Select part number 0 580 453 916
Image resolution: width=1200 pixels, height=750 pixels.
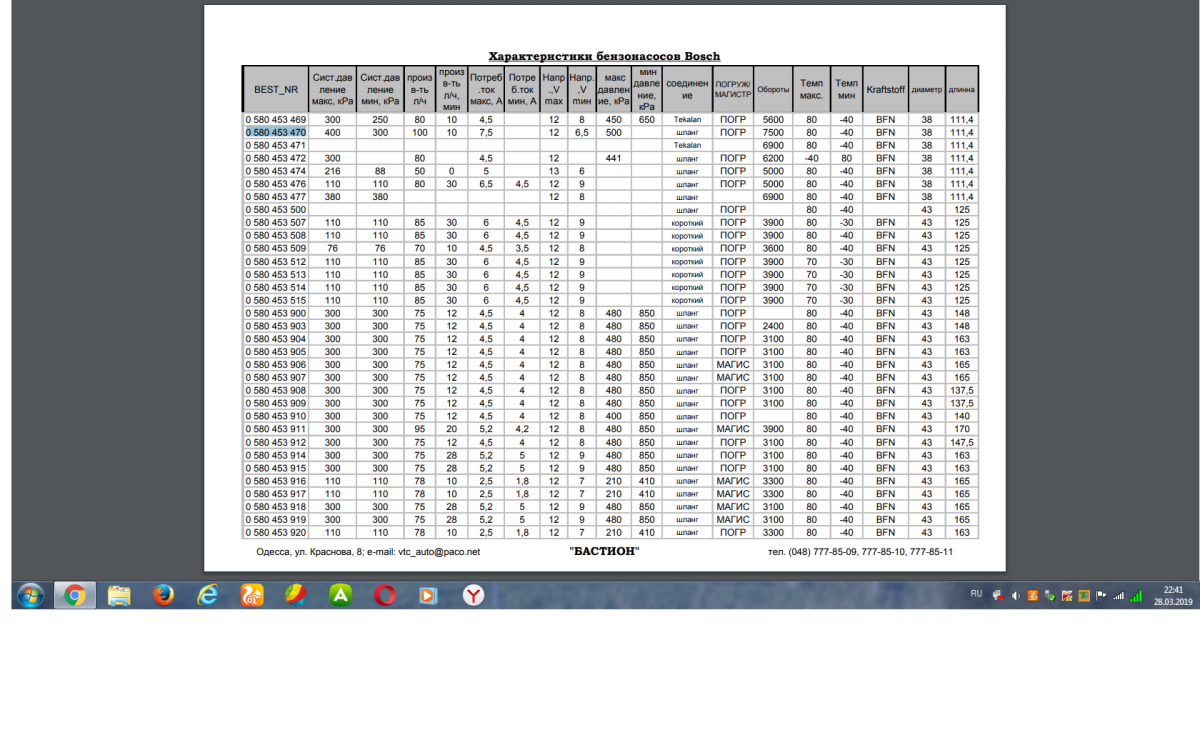point(276,481)
